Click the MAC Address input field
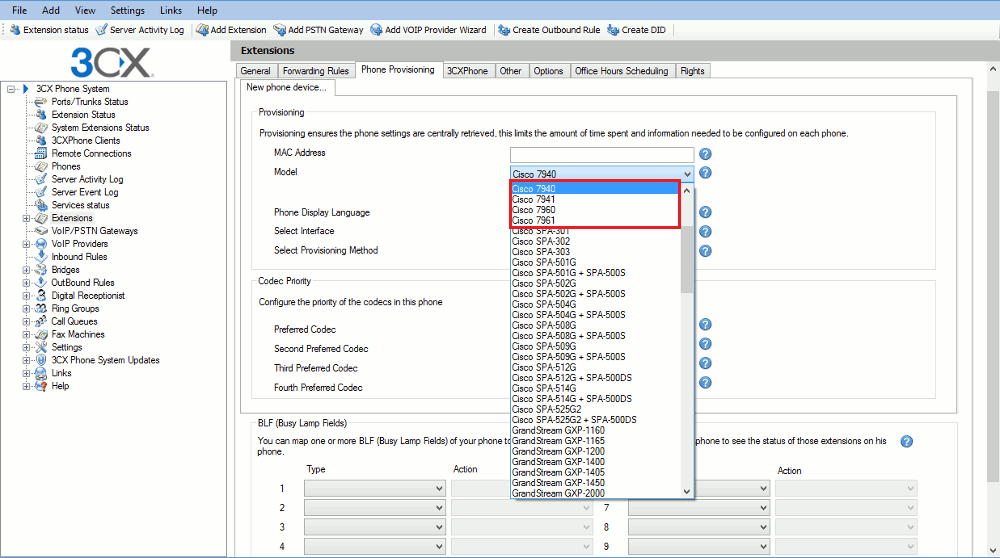Screen dimensions: 1000x558 601,154
